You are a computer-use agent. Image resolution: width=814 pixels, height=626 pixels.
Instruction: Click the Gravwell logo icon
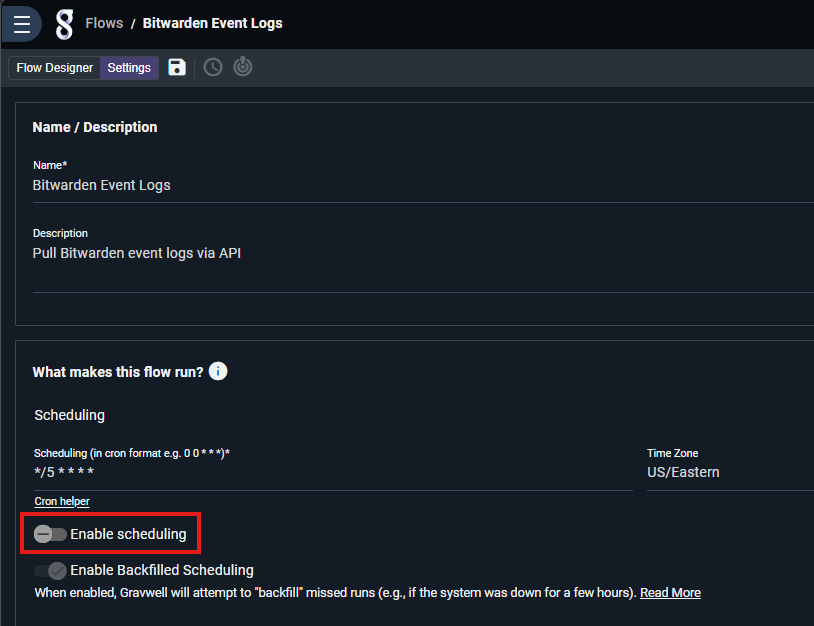(64, 24)
